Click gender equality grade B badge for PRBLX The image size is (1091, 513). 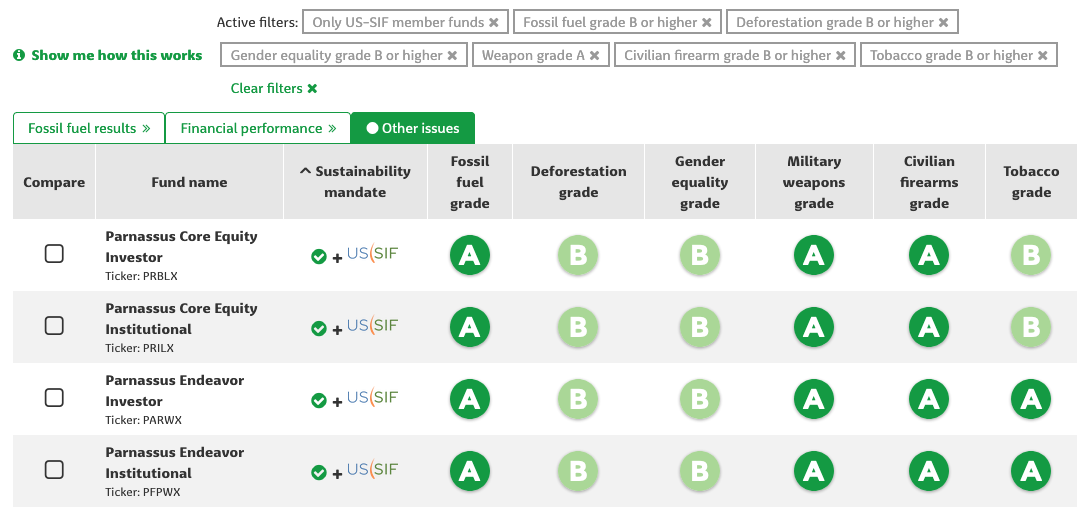[x=699, y=255]
